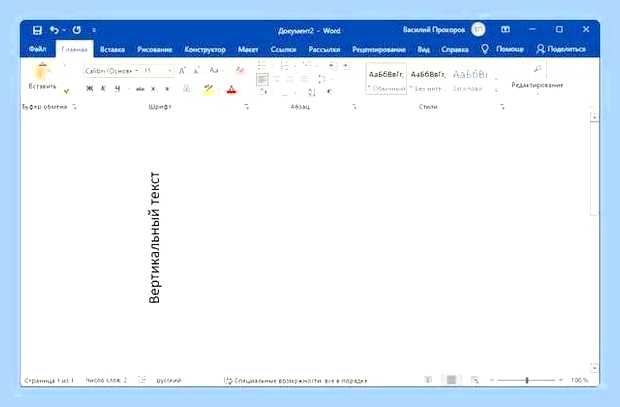Viewport: 620px width, 407px height.
Task: Switch to the Справка tab
Action: [455, 49]
